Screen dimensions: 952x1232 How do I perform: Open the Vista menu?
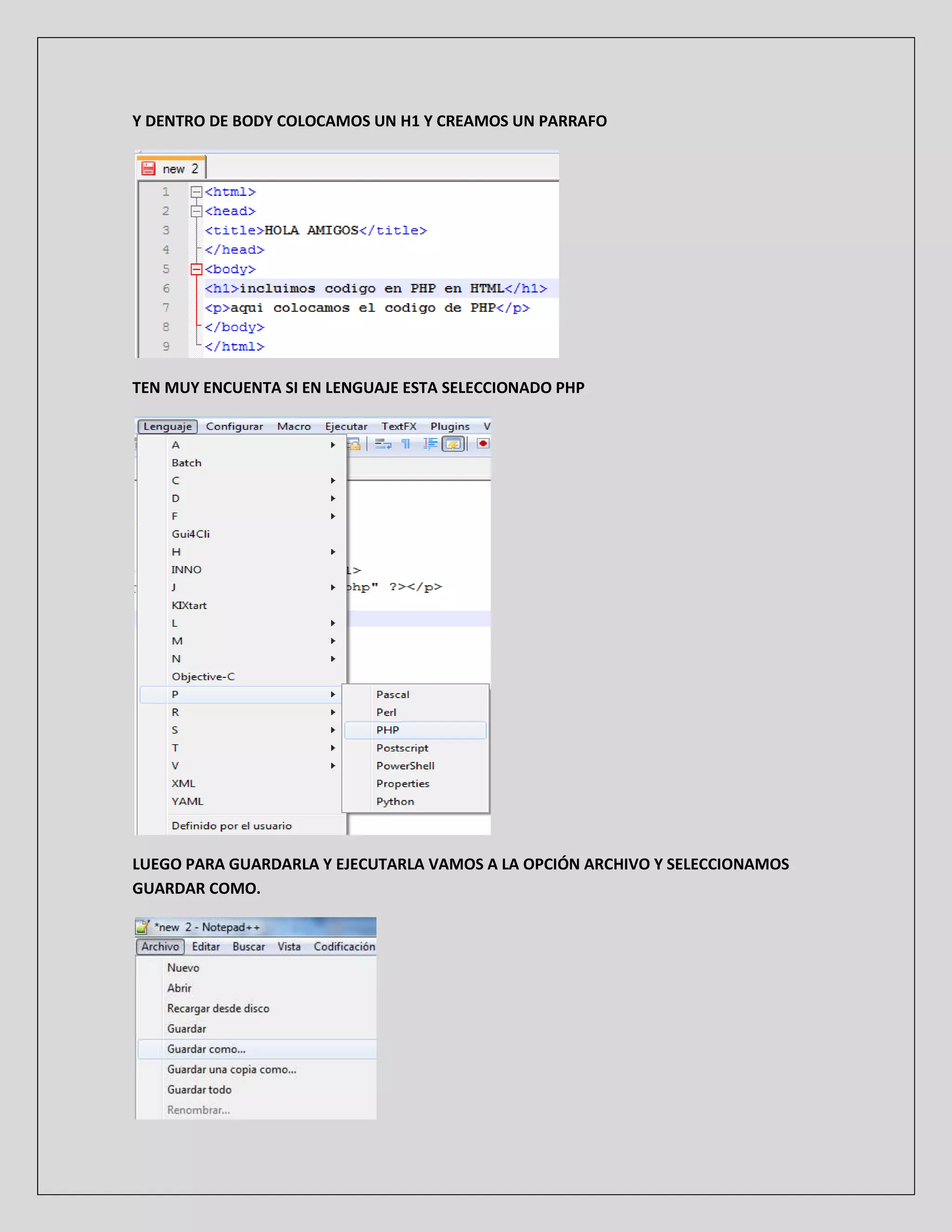coord(289,947)
